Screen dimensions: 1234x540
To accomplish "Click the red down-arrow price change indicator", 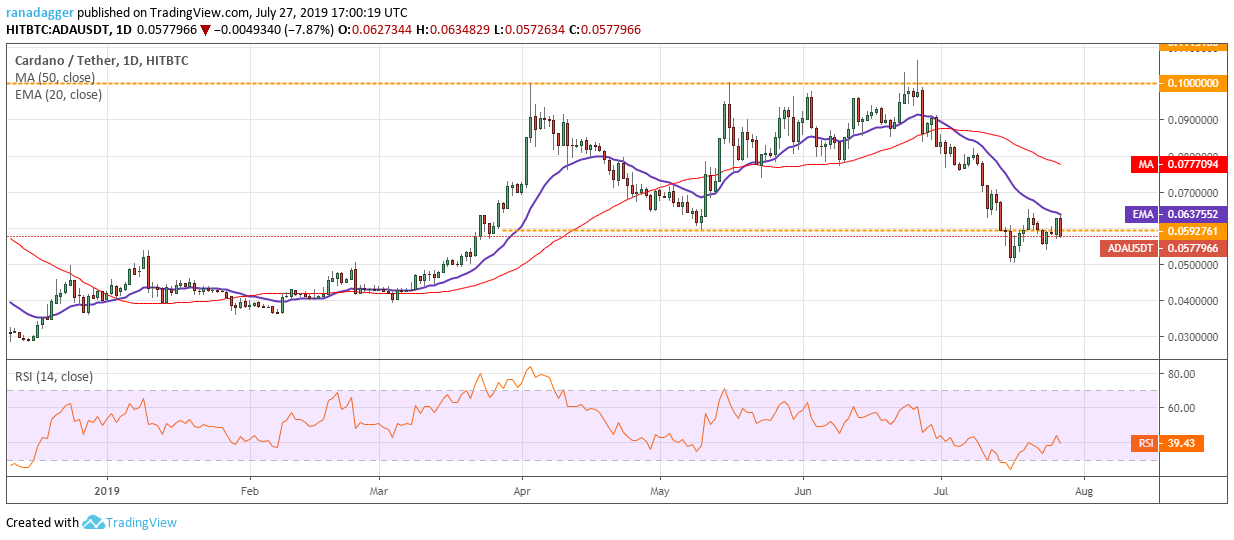I will click(x=205, y=30).
